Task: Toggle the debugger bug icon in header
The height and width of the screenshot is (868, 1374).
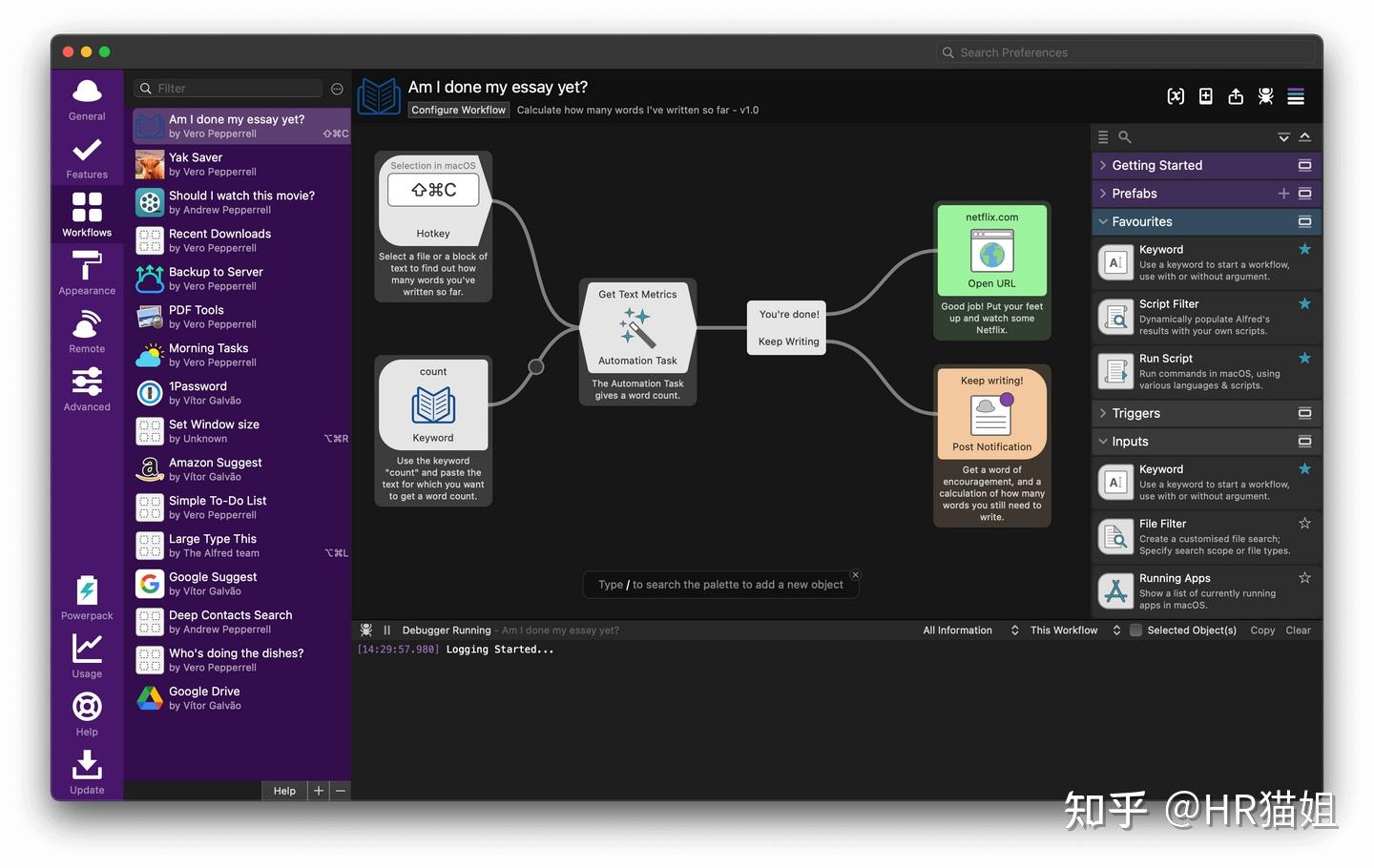Action: click(1266, 96)
